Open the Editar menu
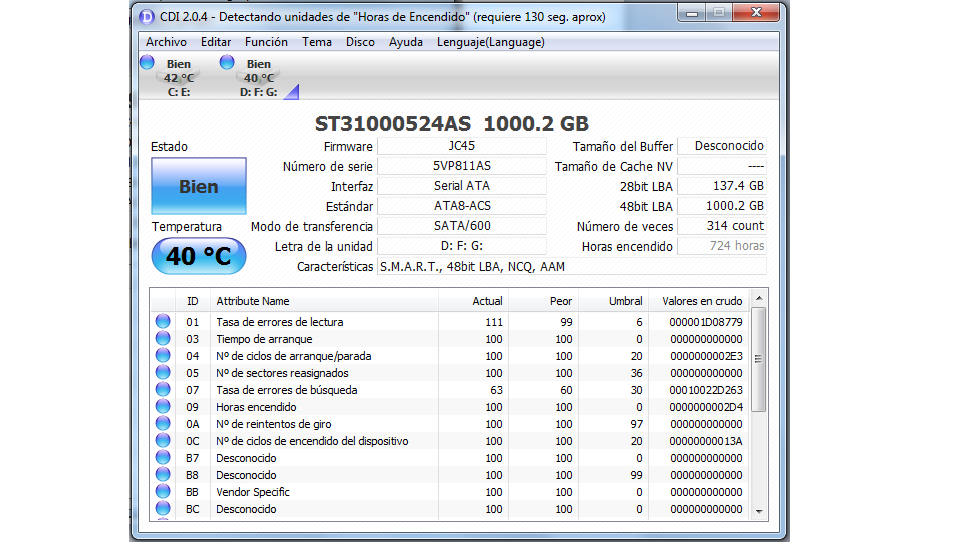Image resolution: width=960 pixels, height=544 pixels. point(216,42)
